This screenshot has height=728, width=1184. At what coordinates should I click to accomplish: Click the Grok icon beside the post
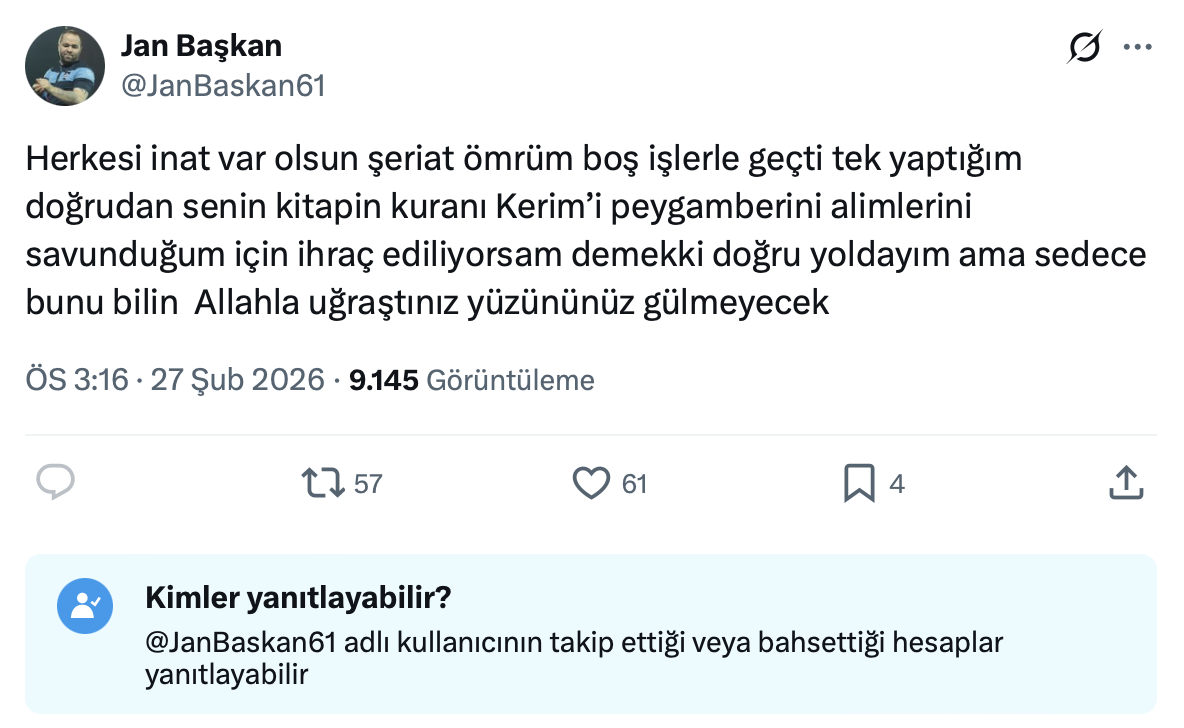(x=1085, y=47)
